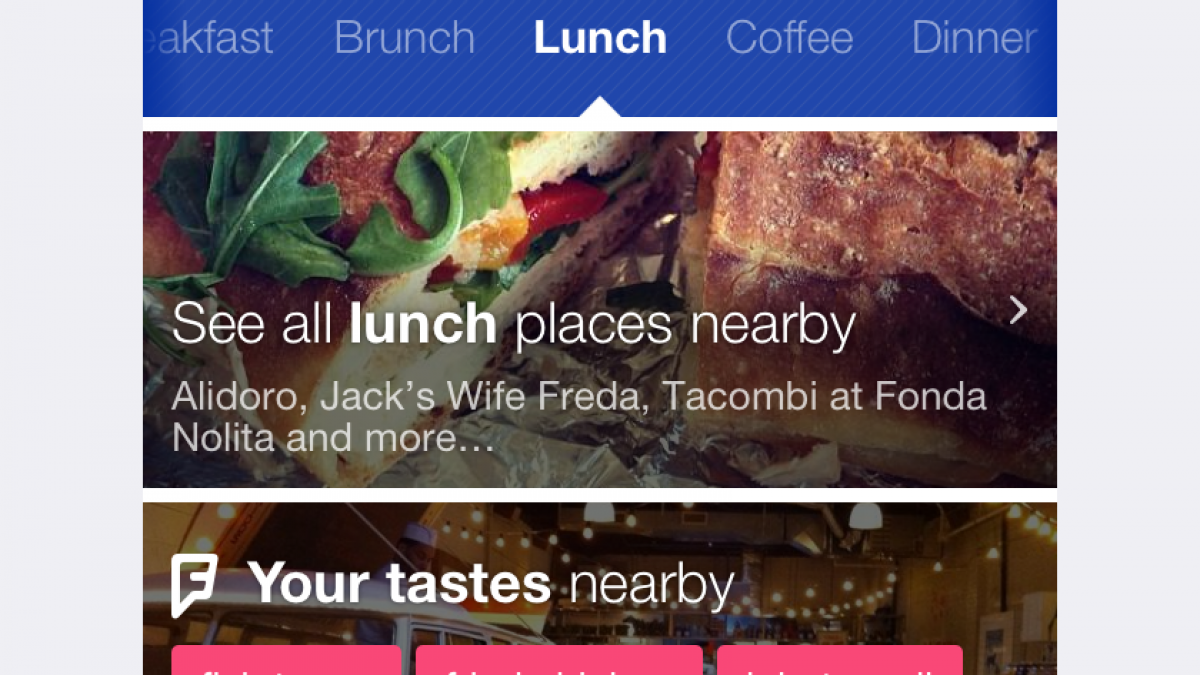This screenshot has width=1200, height=675.
Task: Click the right chevron on lunch banner
Action: [1018, 310]
